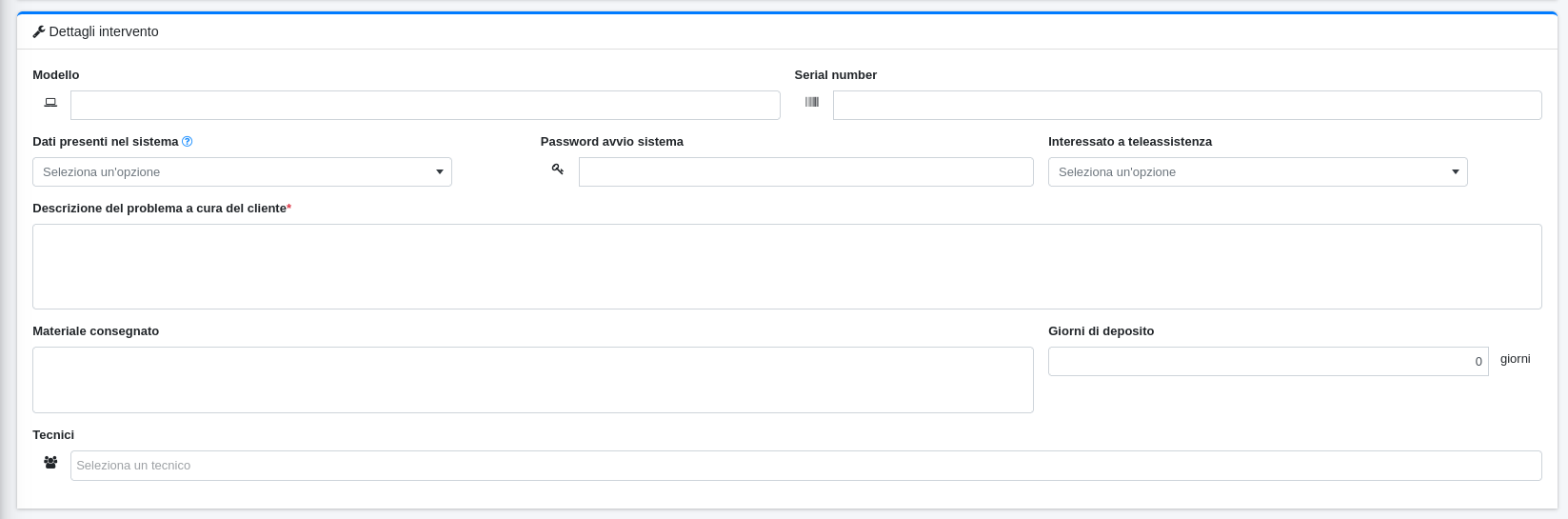Open the Dati presenti nel sistema dropdown
Image resolution: width=1568 pixels, height=519 pixels.
pos(242,172)
